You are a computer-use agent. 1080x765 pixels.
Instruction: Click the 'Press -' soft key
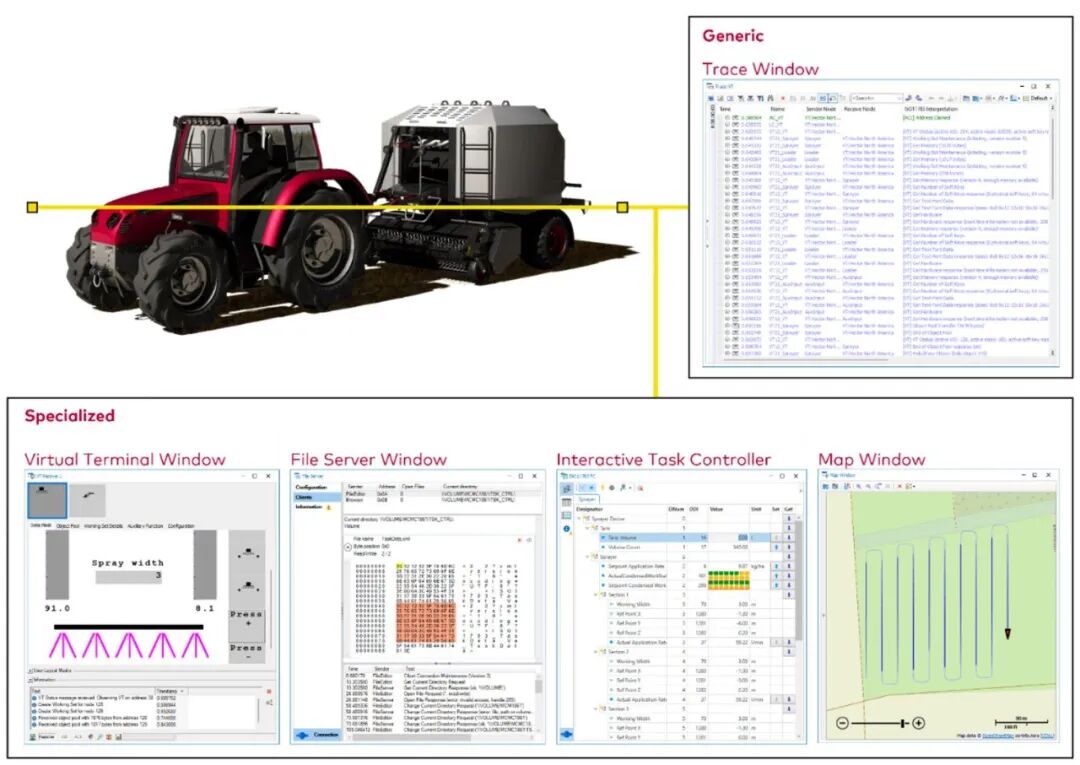(x=247, y=653)
